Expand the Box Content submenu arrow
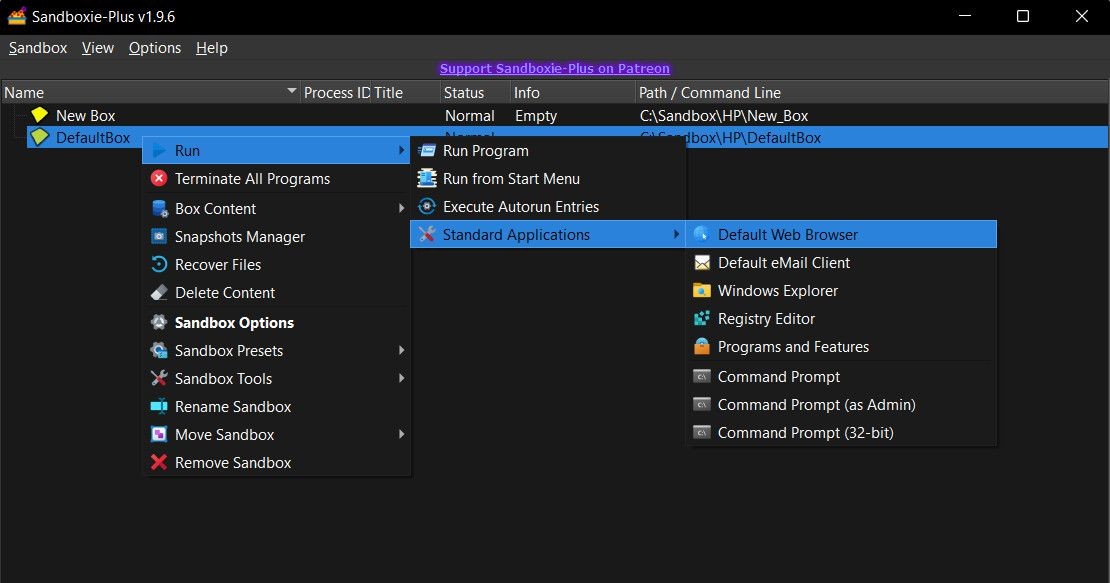This screenshot has height=583, width=1110. click(x=401, y=208)
